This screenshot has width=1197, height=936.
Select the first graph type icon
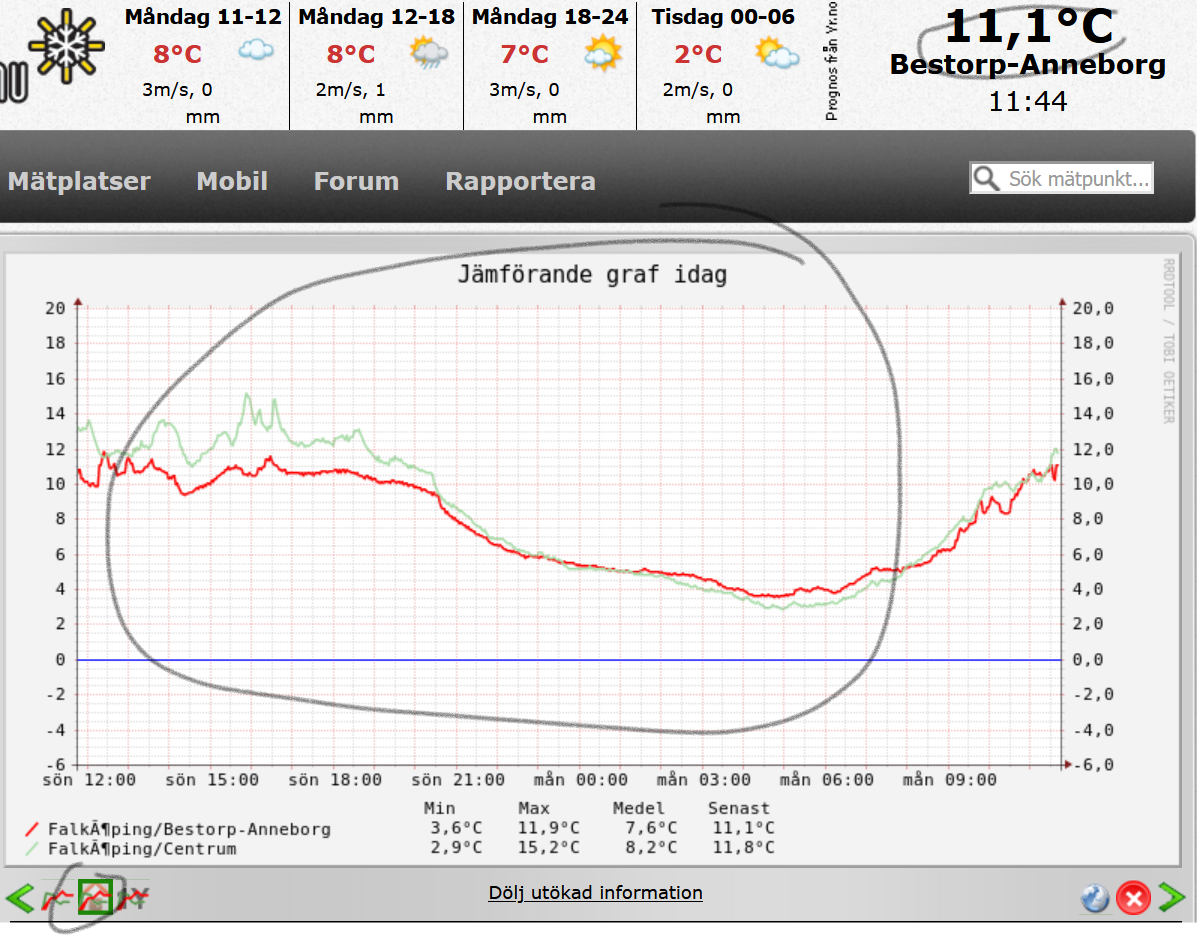57,898
